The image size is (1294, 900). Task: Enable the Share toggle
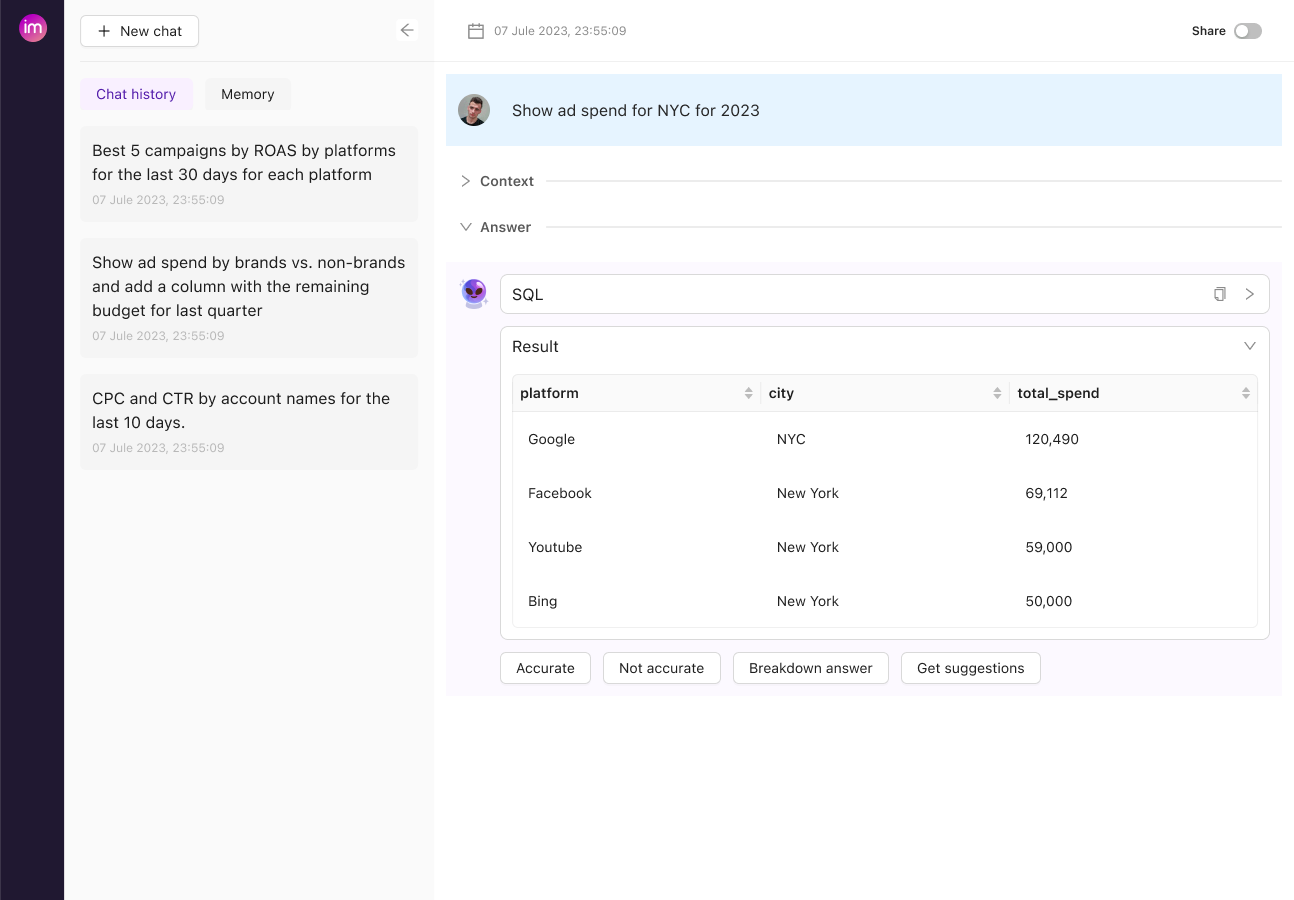tap(1247, 31)
